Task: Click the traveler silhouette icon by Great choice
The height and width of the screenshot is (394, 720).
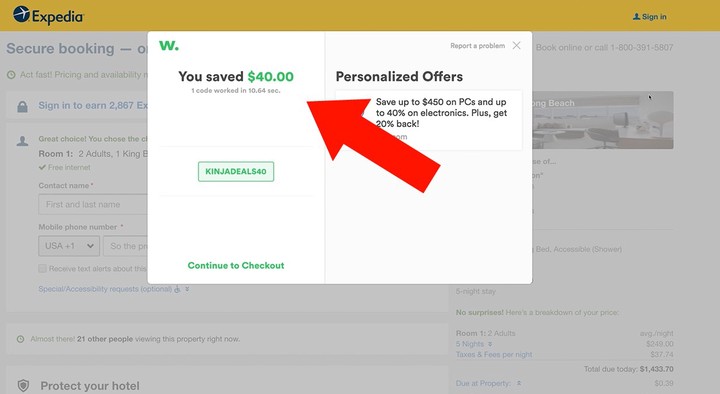Action: (x=22, y=141)
